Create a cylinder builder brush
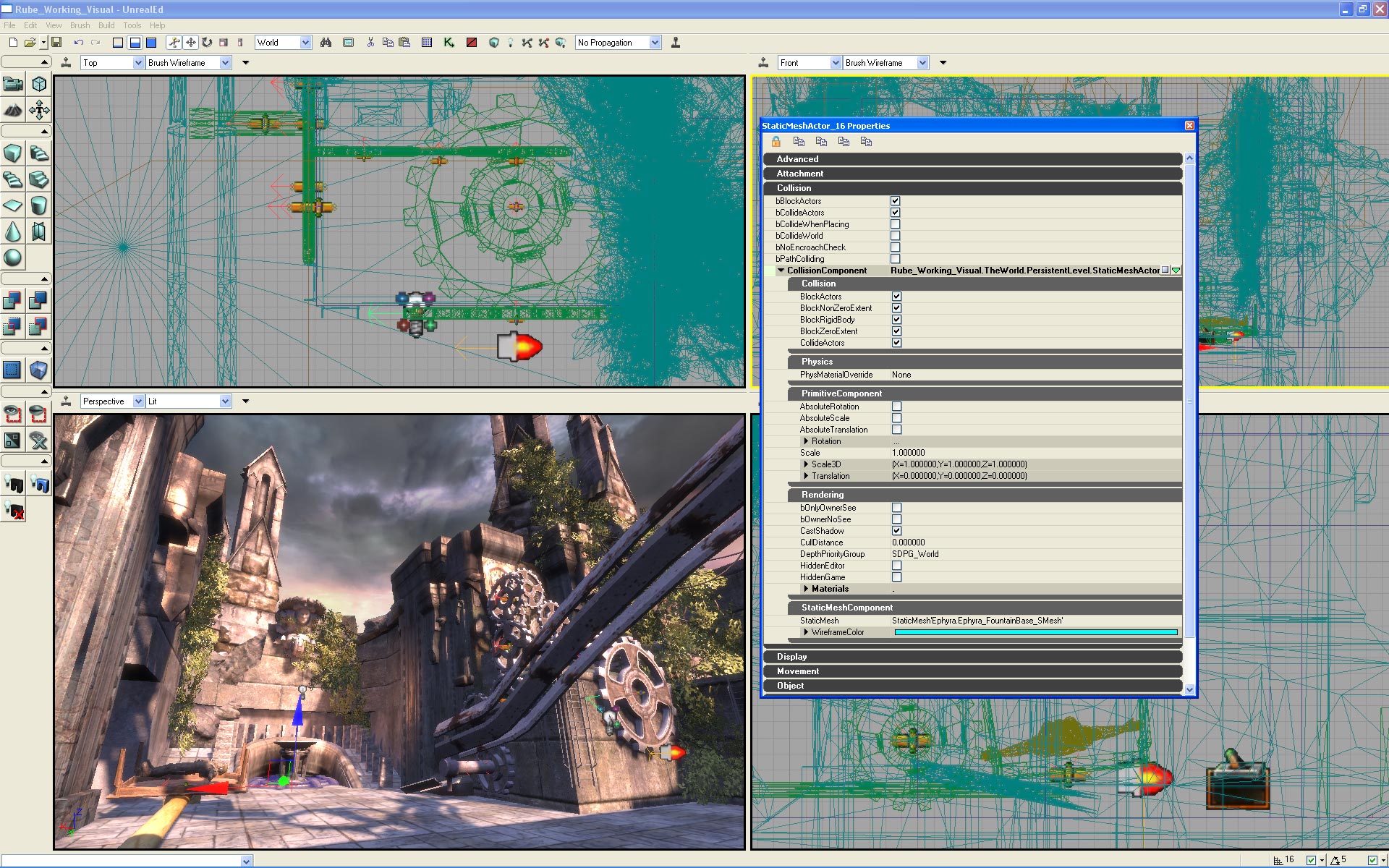The height and width of the screenshot is (868, 1389). (x=39, y=205)
